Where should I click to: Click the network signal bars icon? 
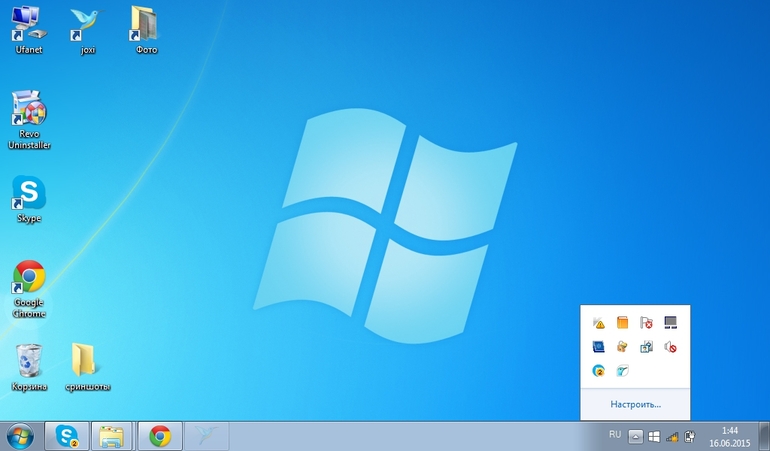(x=672, y=436)
